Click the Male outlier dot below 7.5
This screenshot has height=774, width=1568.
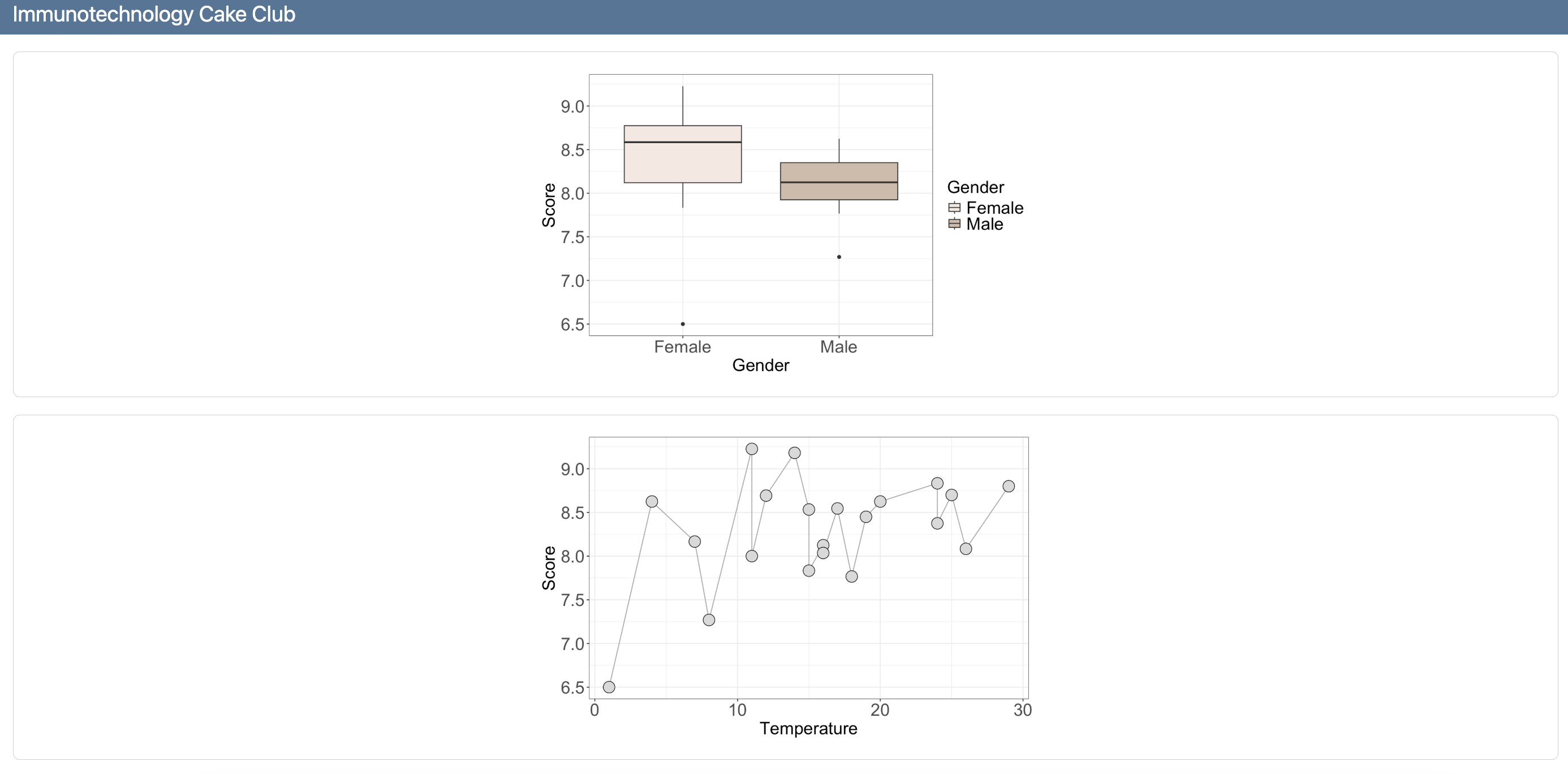(x=839, y=257)
